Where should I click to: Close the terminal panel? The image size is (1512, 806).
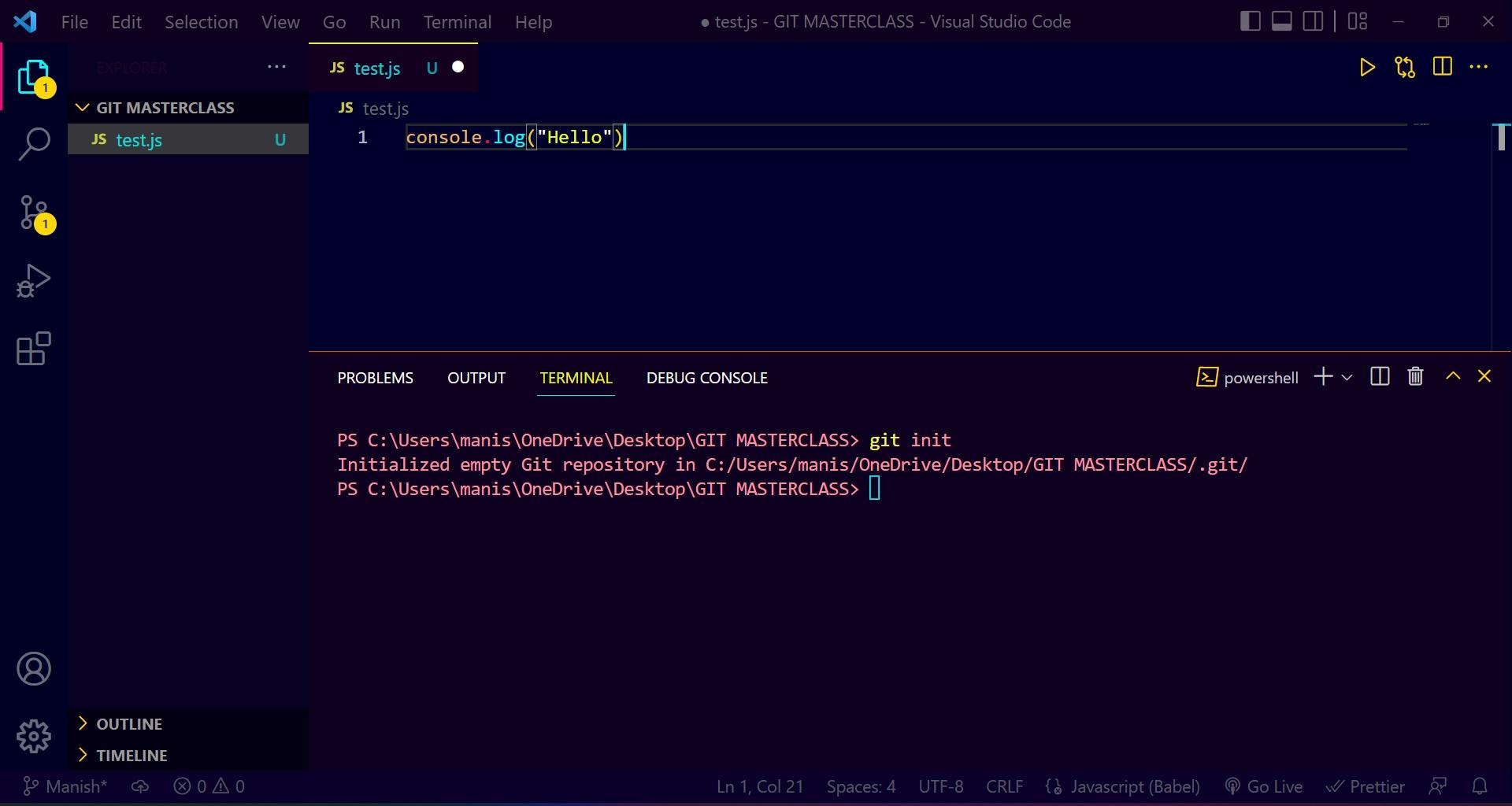click(x=1484, y=376)
